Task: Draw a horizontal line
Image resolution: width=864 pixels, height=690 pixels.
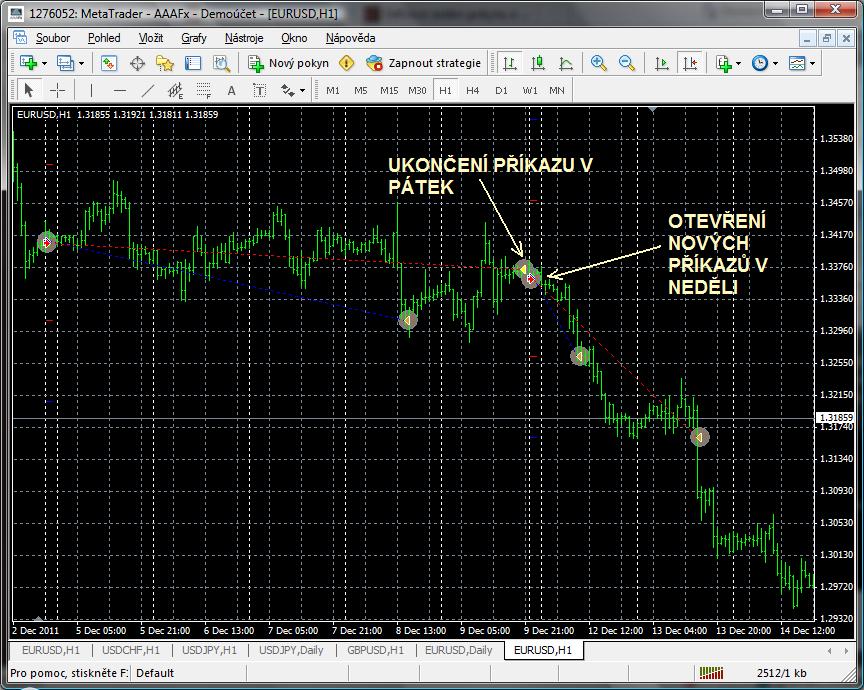Action: tap(120, 90)
